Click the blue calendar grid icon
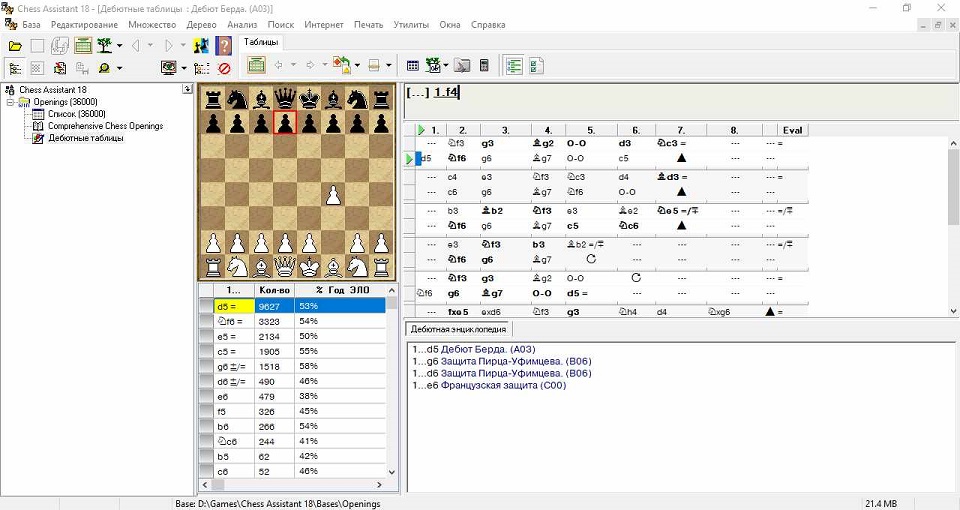 coord(413,66)
